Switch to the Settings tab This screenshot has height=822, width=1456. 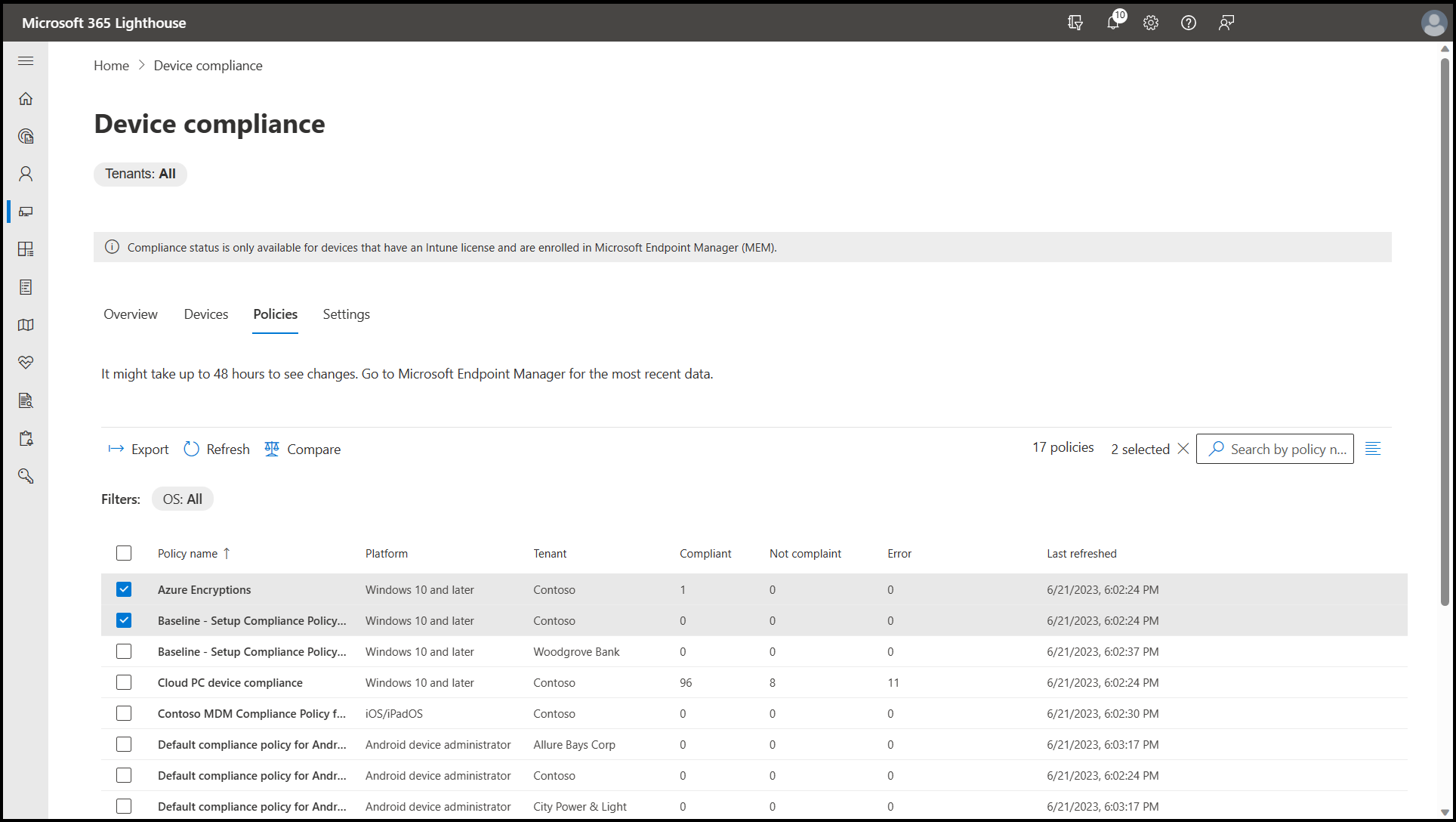(346, 314)
